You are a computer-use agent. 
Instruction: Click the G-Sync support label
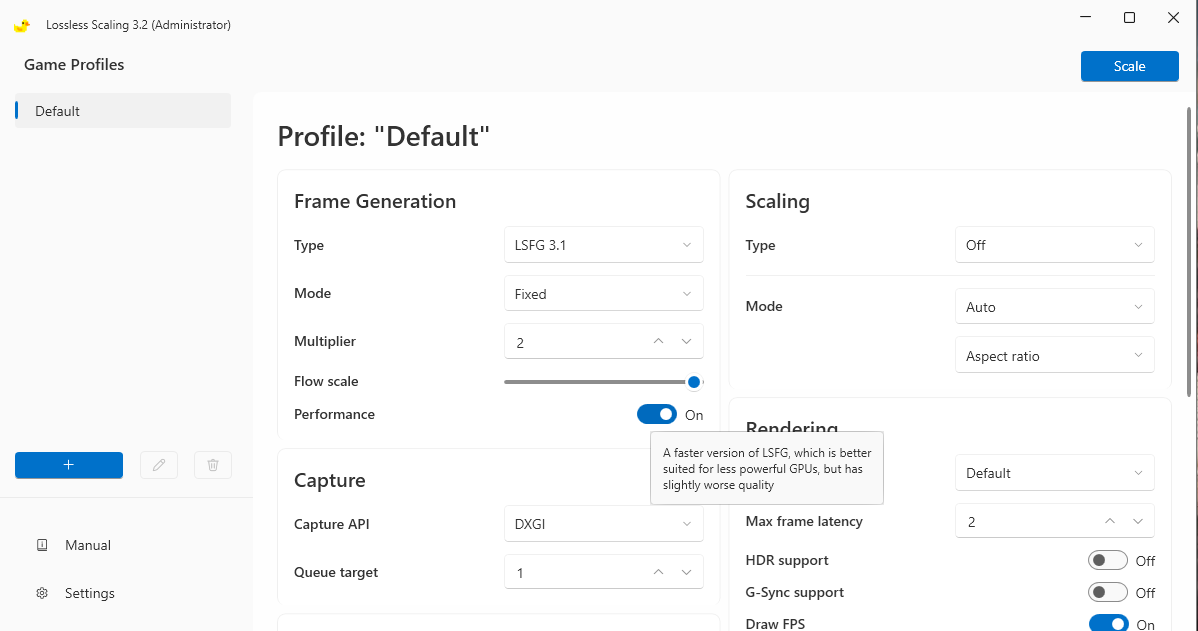[x=795, y=592]
